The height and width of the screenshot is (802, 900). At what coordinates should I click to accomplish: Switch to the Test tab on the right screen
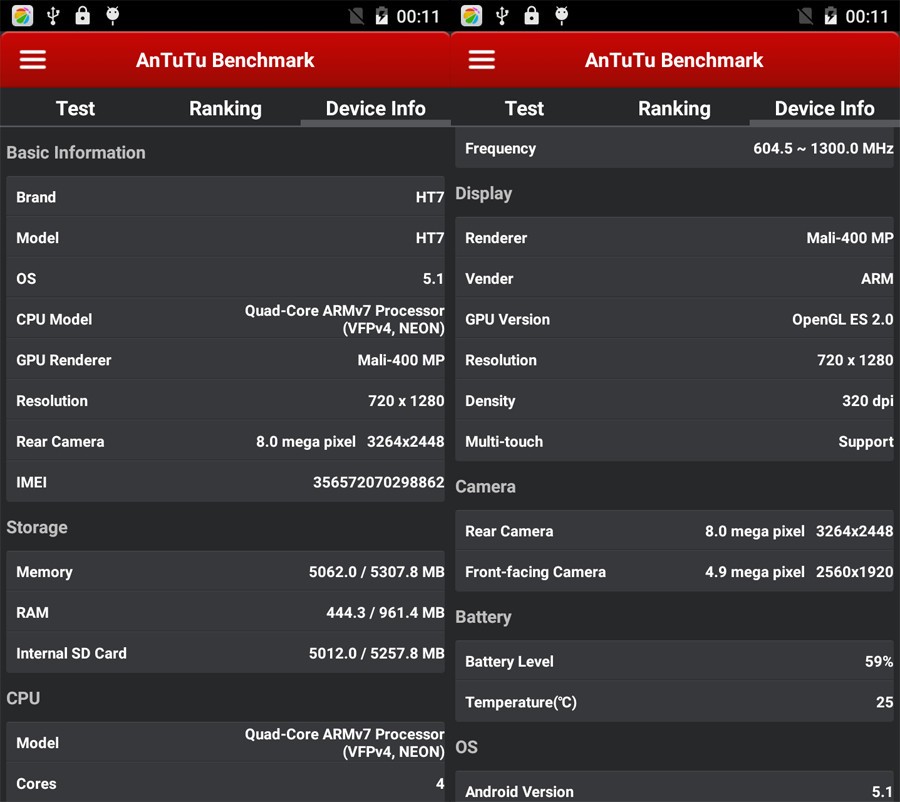[x=524, y=108]
